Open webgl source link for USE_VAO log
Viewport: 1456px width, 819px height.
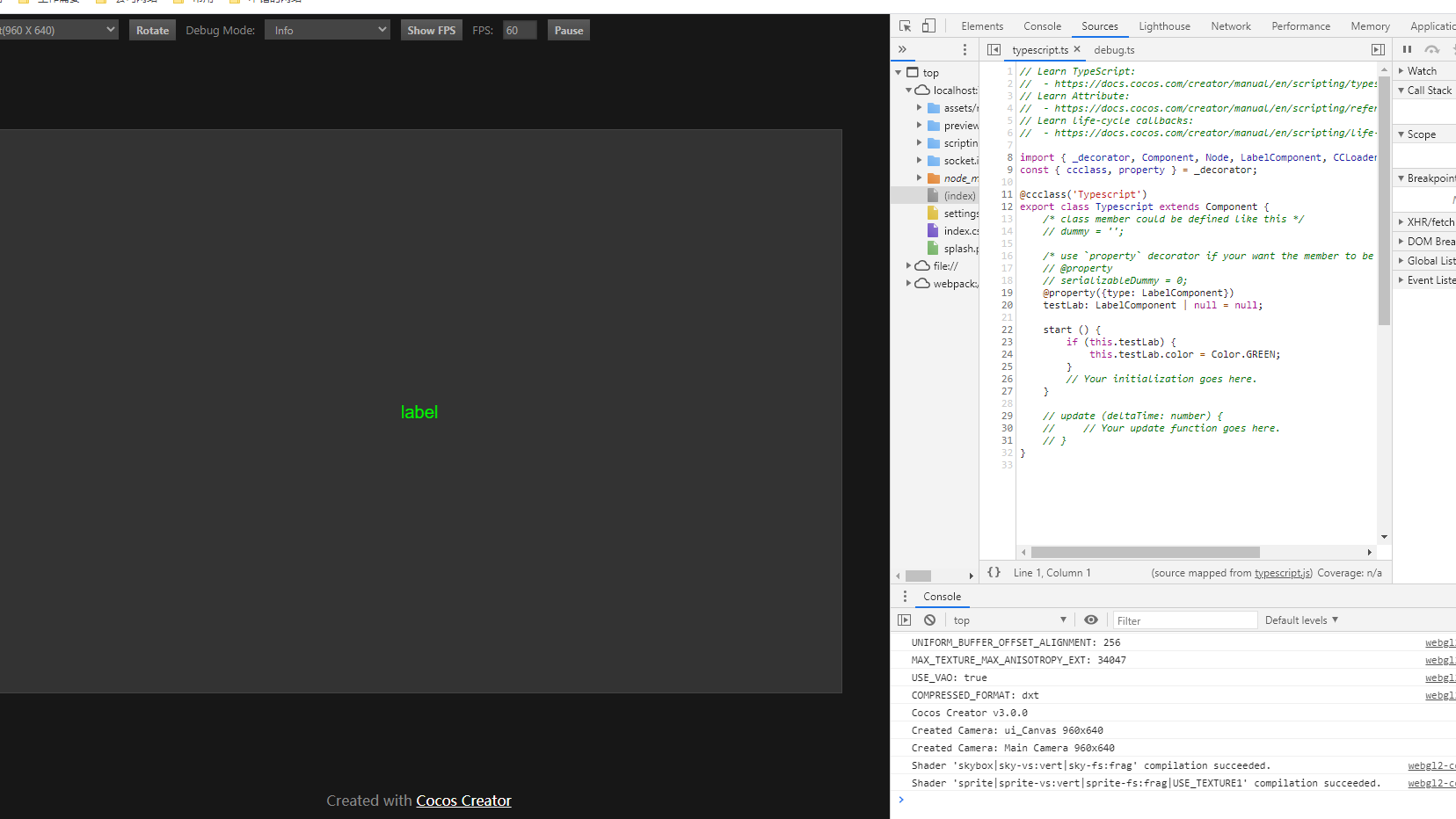pyautogui.click(x=1439, y=678)
